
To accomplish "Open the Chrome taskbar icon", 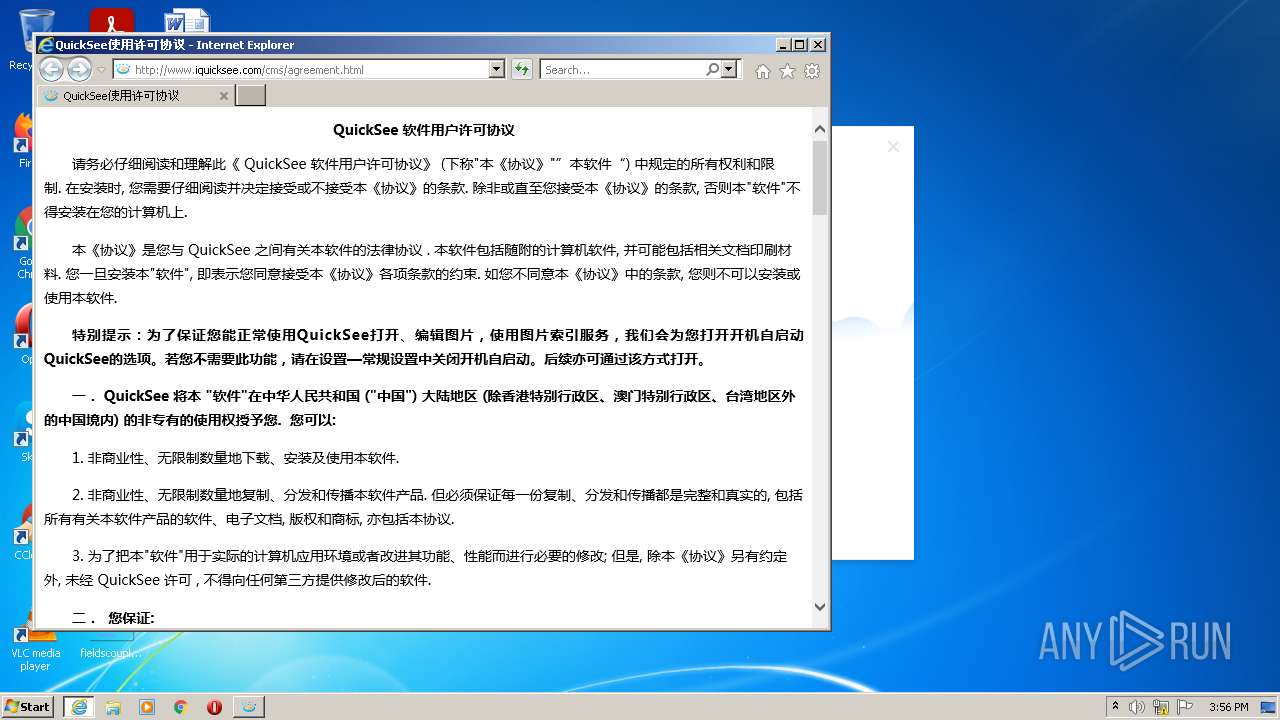I will point(181,706).
